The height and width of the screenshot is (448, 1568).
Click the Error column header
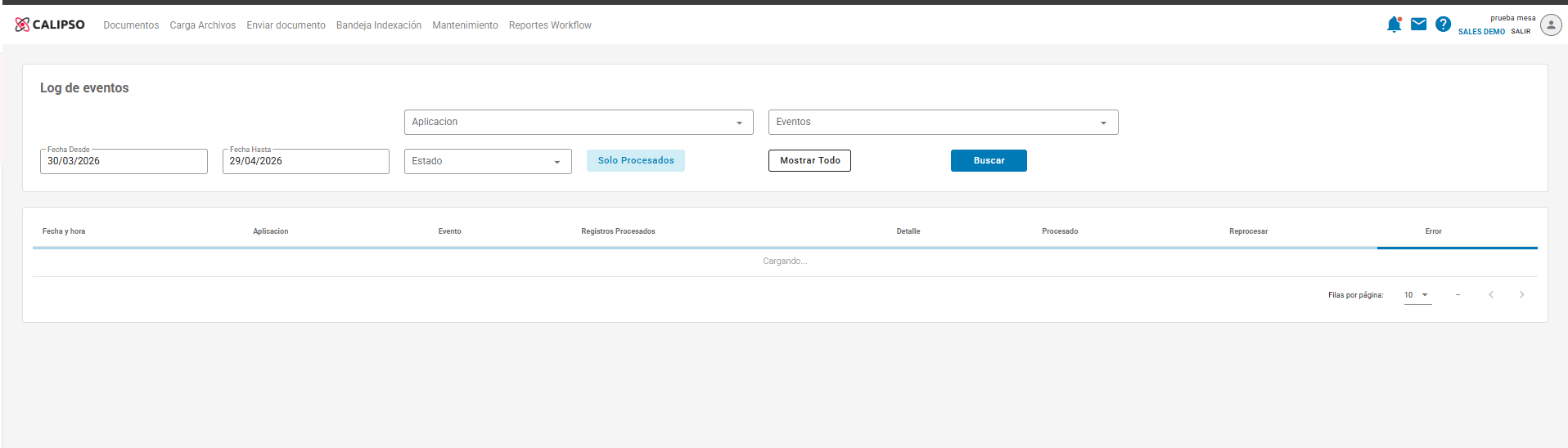click(x=1433, y=231)
